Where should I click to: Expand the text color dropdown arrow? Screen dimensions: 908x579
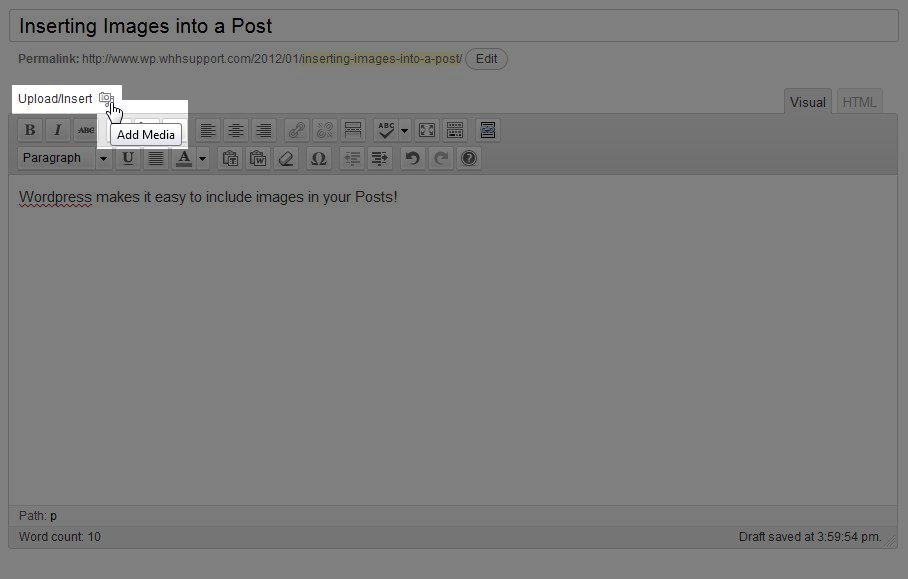click(x=202, y=158)
